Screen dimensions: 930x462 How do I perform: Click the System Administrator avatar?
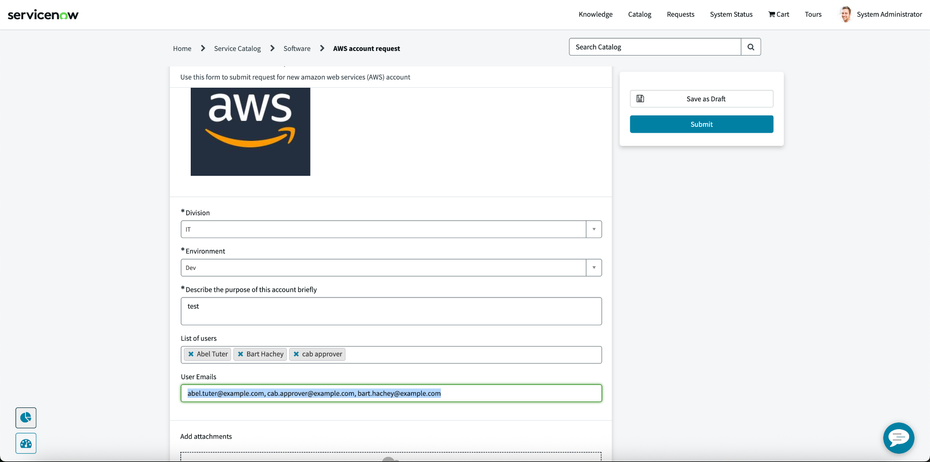pyautogui.click(x=846, y=15)
